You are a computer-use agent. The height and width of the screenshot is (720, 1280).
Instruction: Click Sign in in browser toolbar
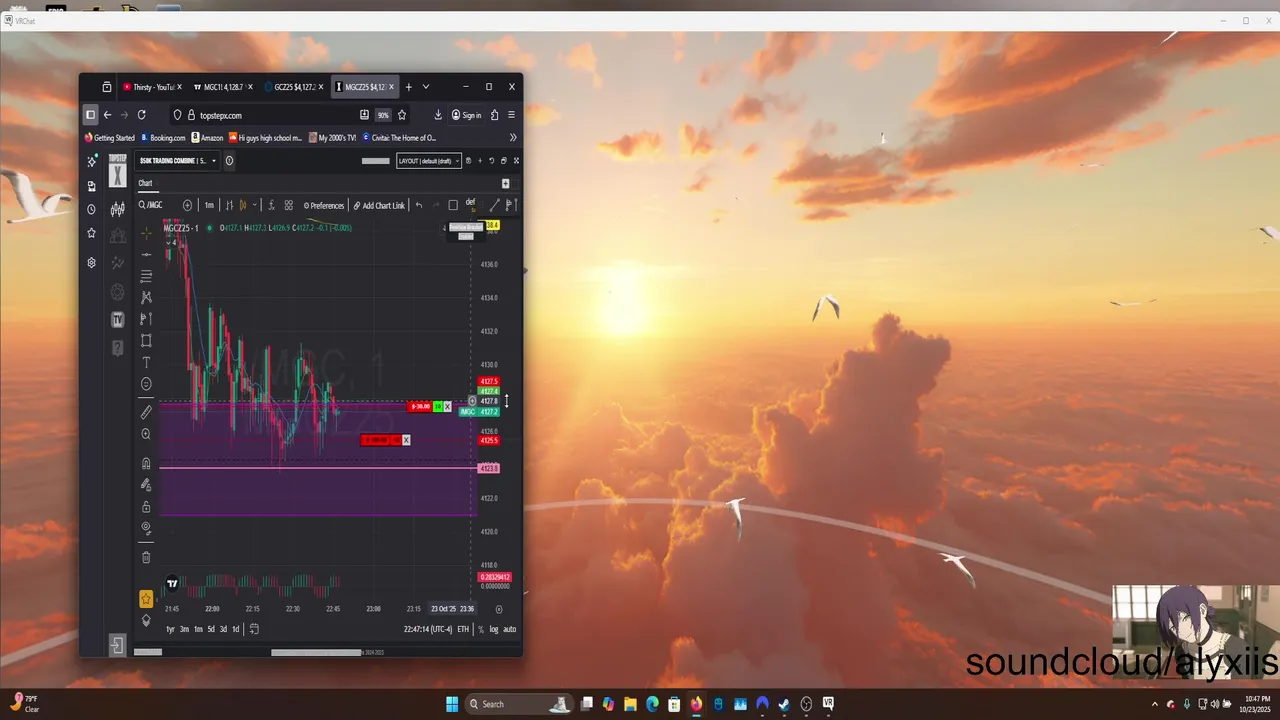point(466,115)
